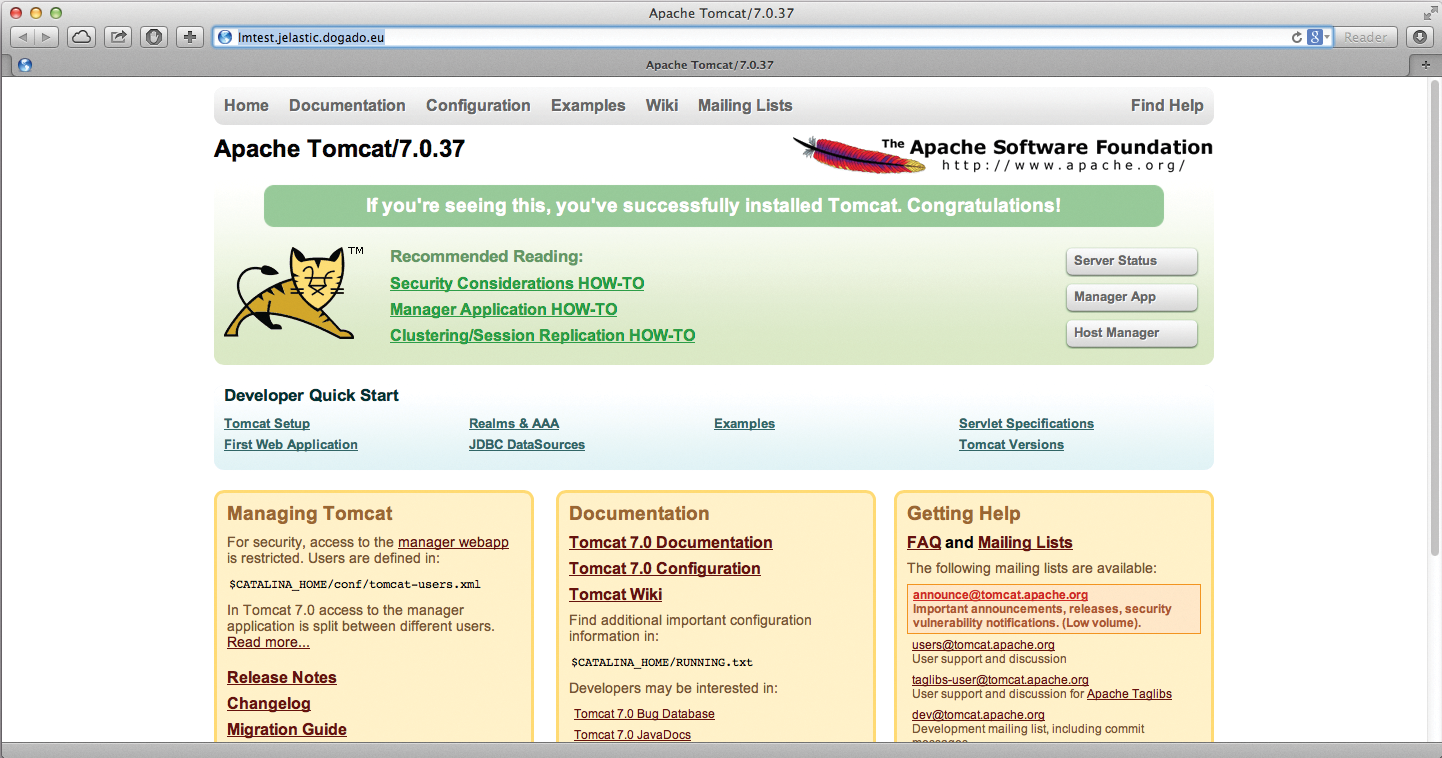This screenshot has width=1442, height=758.
Task: Reload the page with refresh icon
Action: pyautogui.click(x=1297, y=37)
